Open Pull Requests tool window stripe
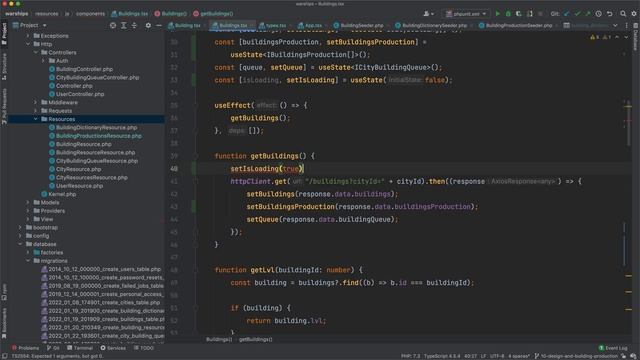 (4, 106)
